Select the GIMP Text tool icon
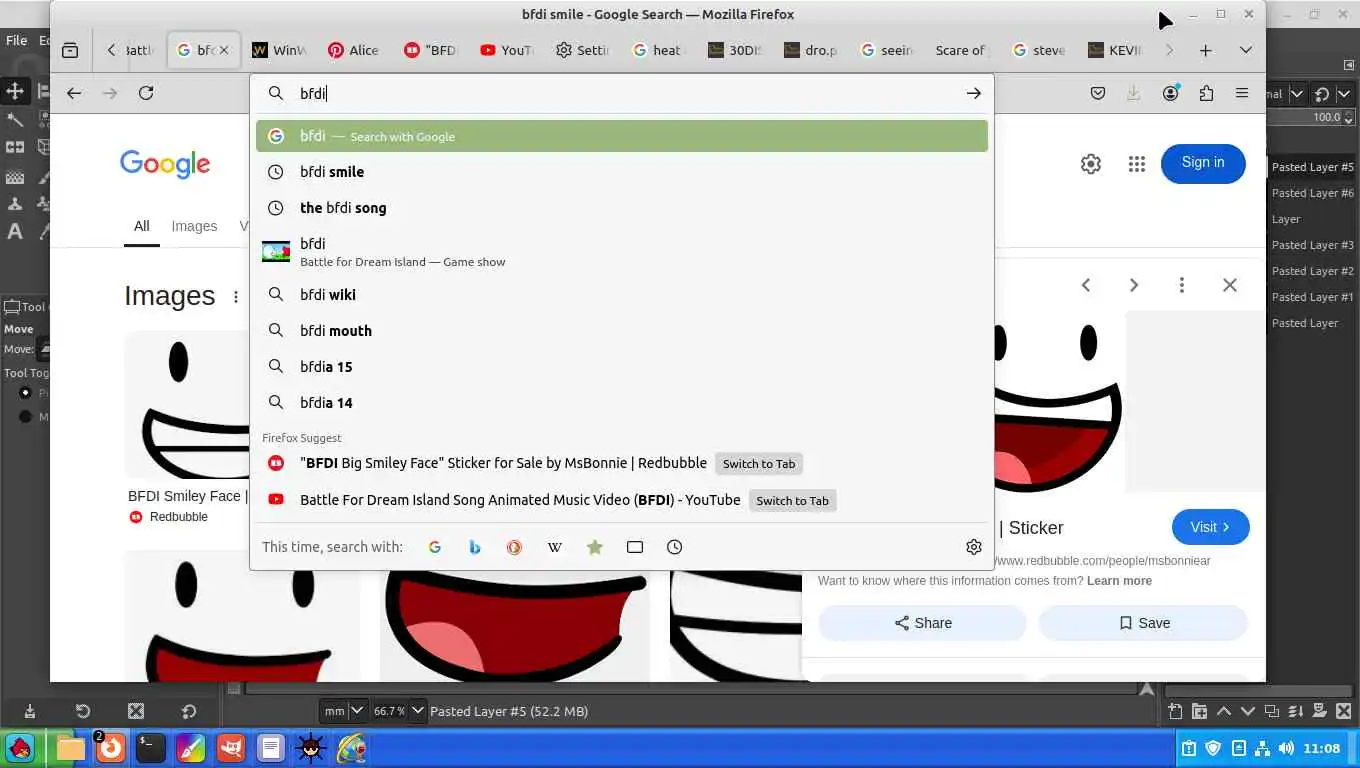1360x768 pixels. [15, 232]
